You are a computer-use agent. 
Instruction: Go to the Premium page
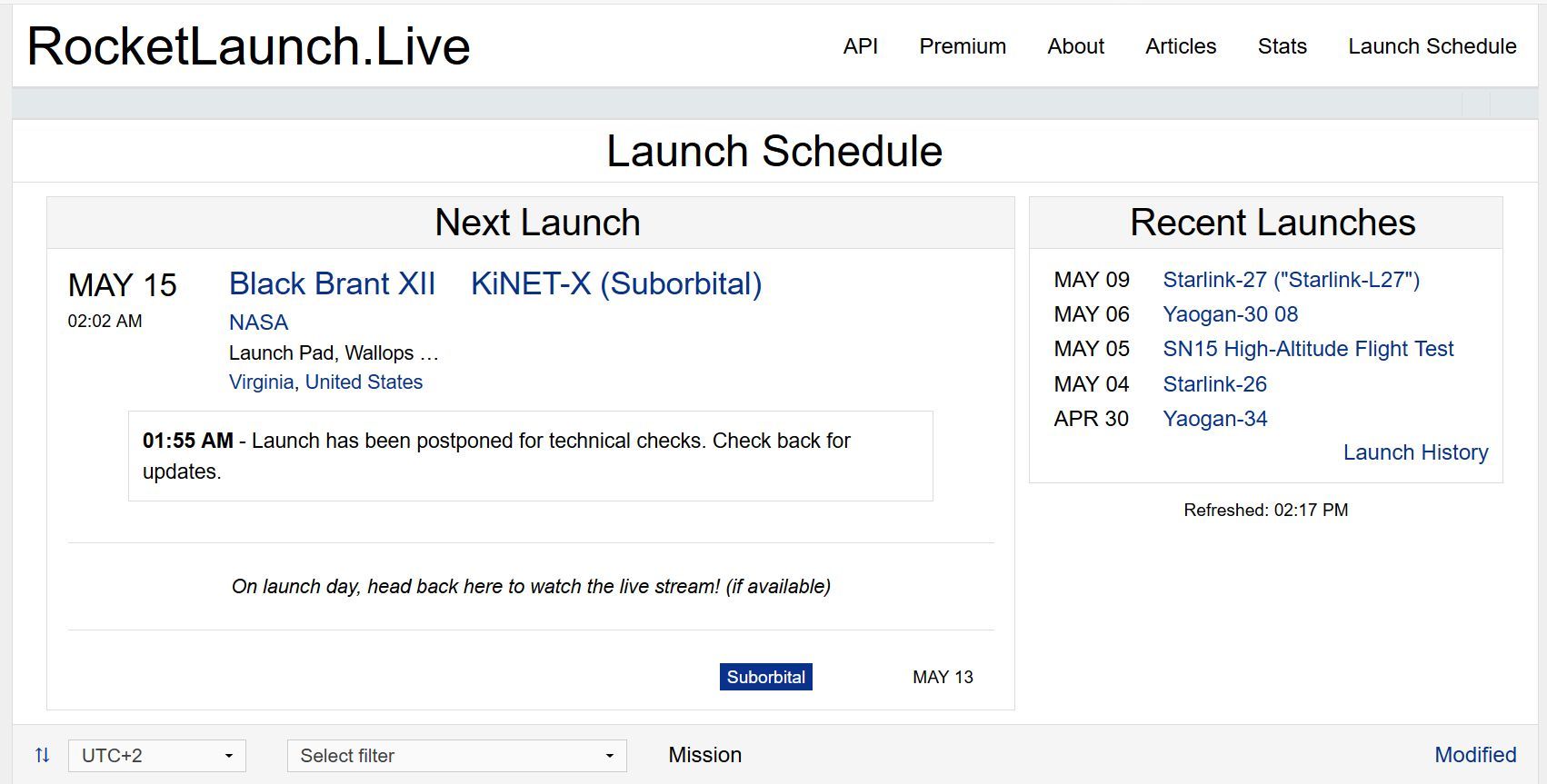coord(963,46)
